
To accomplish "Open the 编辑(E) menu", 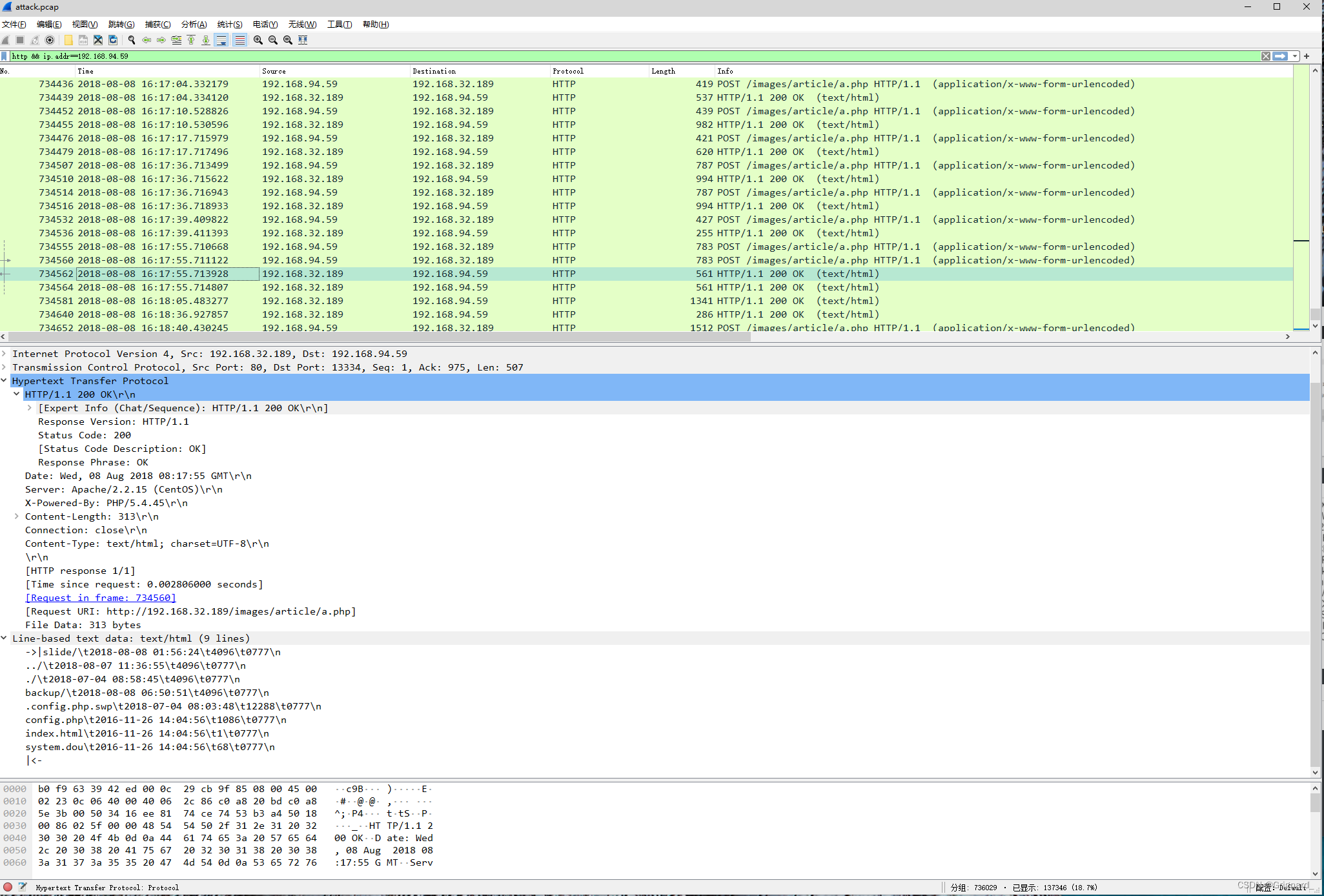I will tap(50, 25).
